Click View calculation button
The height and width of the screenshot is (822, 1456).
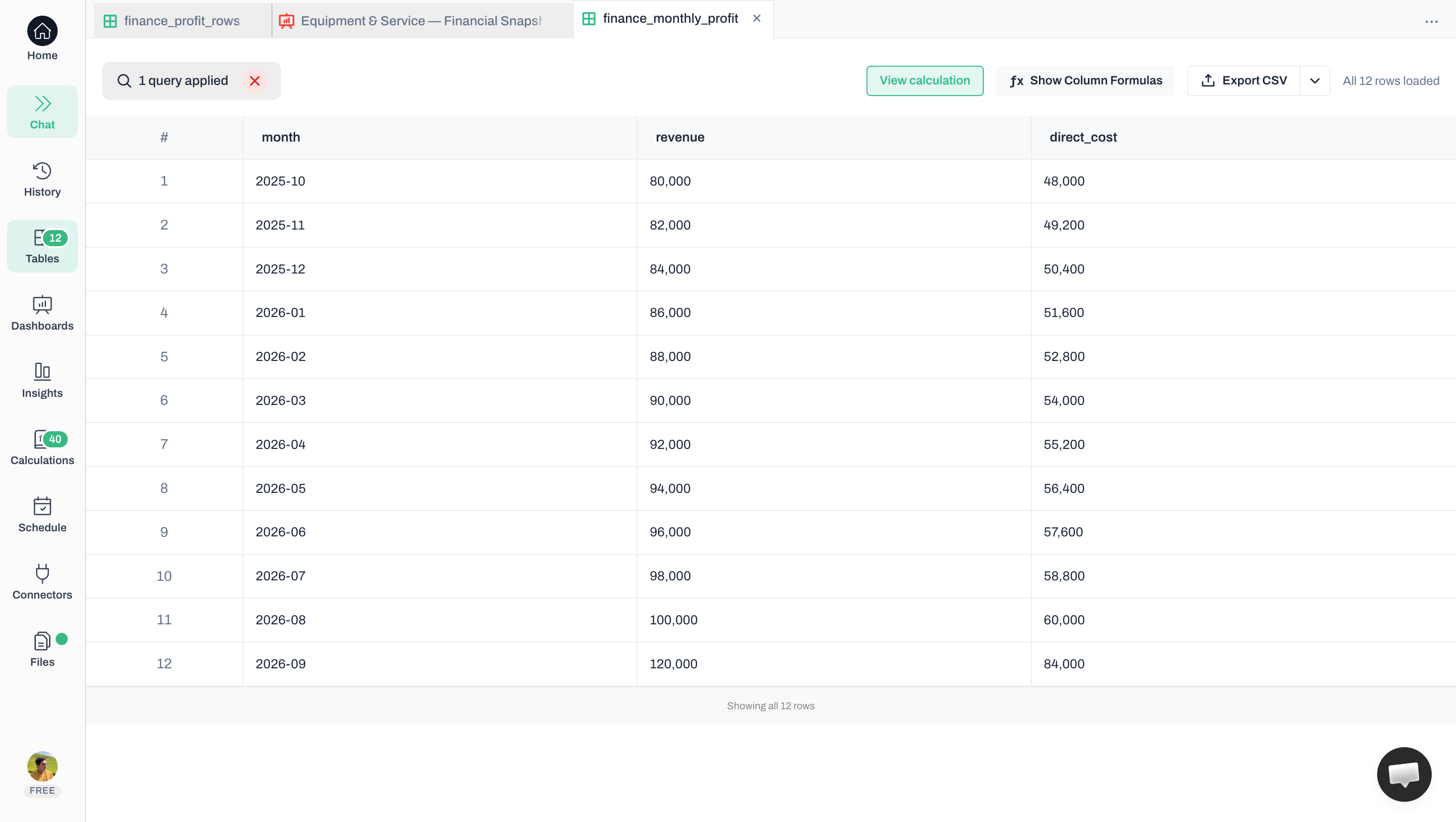point(925,81)
